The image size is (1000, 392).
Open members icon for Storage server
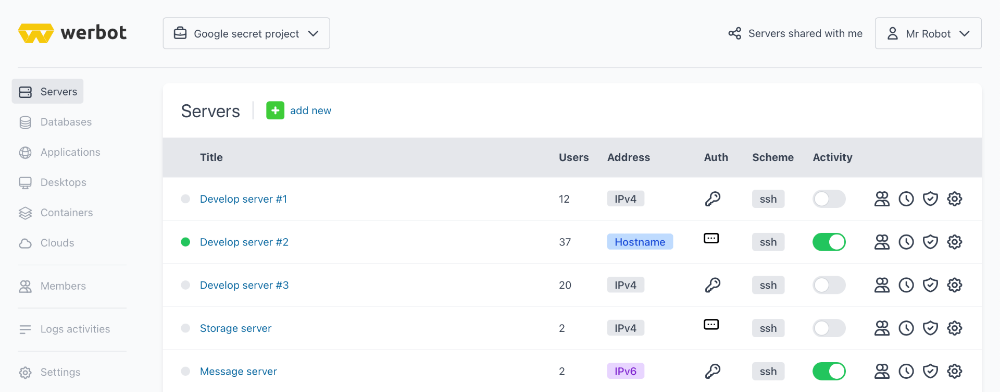(x=882, y=328)
